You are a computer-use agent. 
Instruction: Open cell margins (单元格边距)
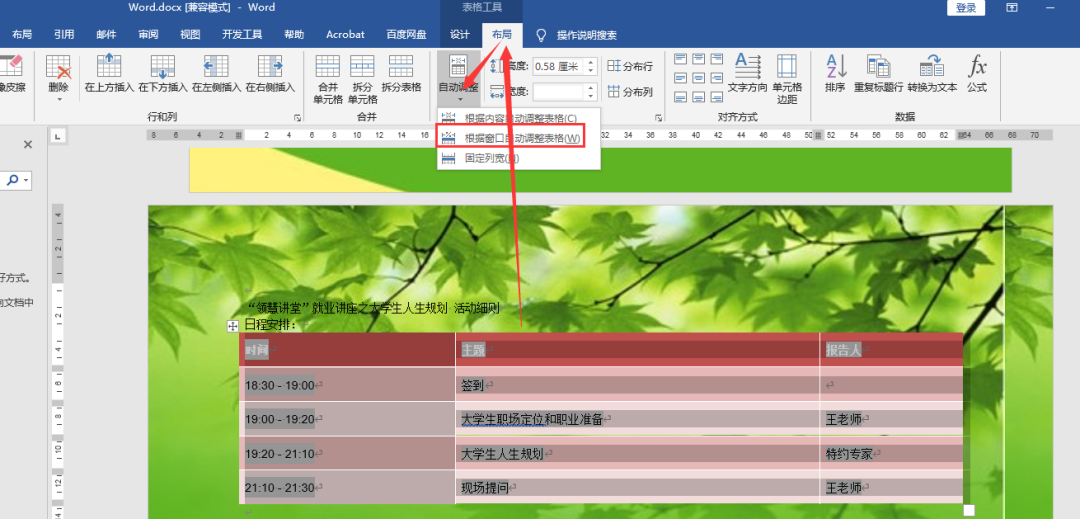787,78
